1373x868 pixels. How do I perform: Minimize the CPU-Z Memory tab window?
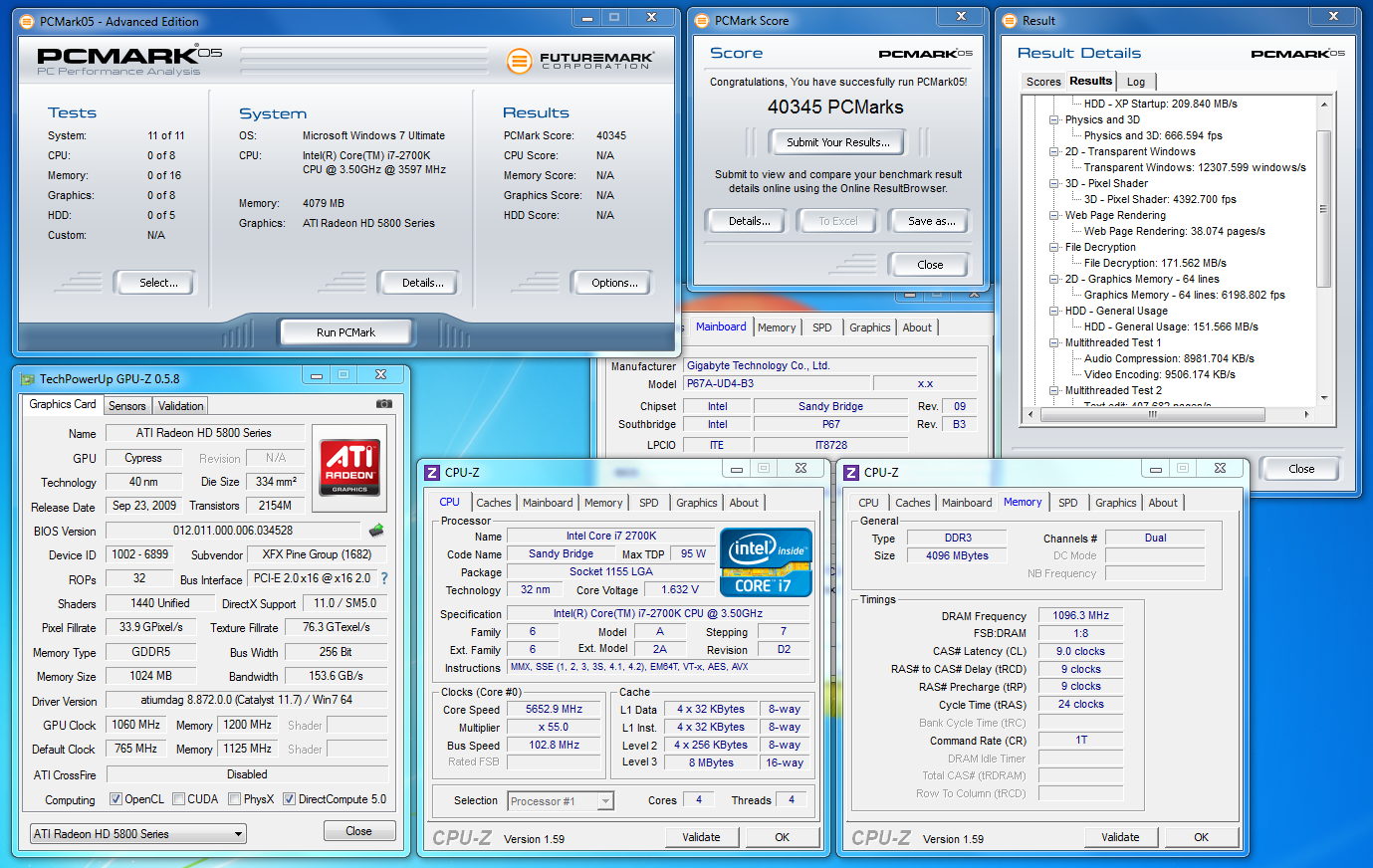[x=1155, y=468]
